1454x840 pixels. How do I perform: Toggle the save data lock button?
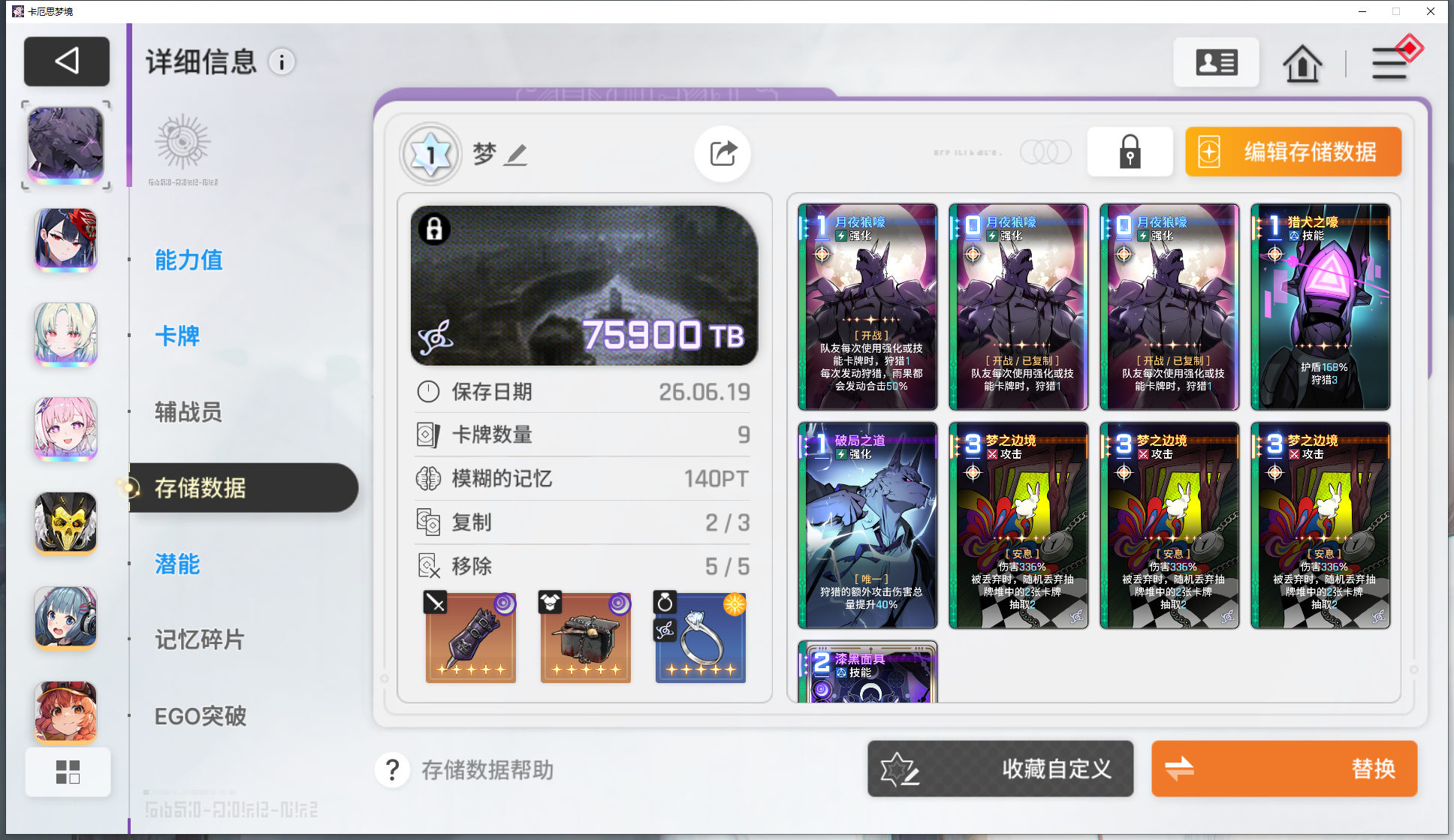1130,152
